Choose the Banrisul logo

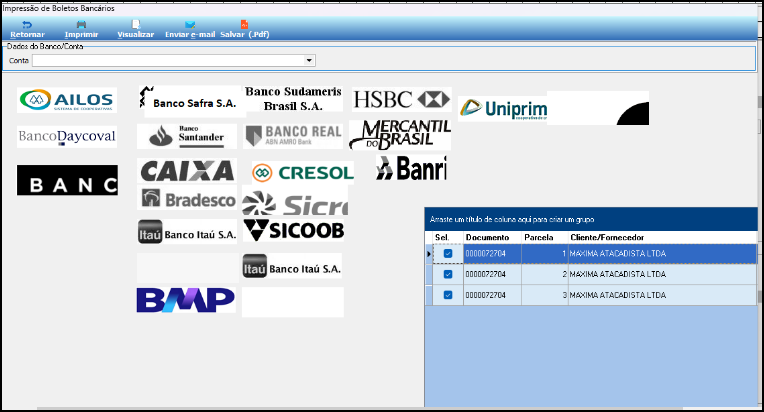411,168
